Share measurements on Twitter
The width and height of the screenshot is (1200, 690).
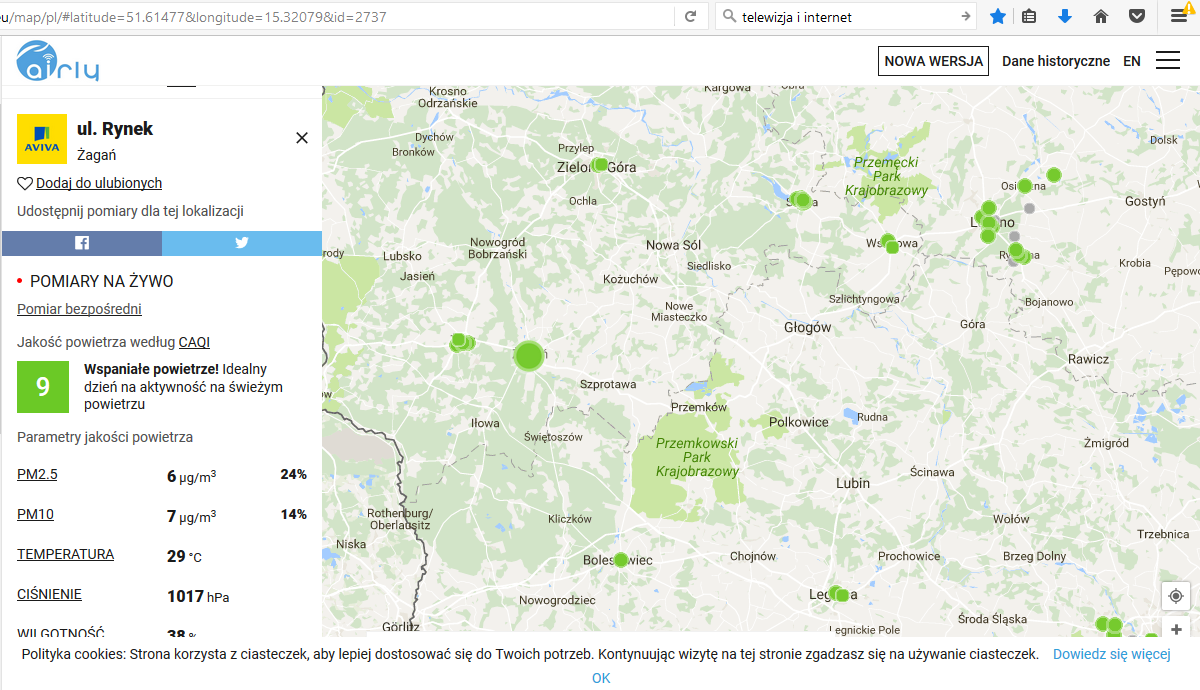[x=242, y=243]
